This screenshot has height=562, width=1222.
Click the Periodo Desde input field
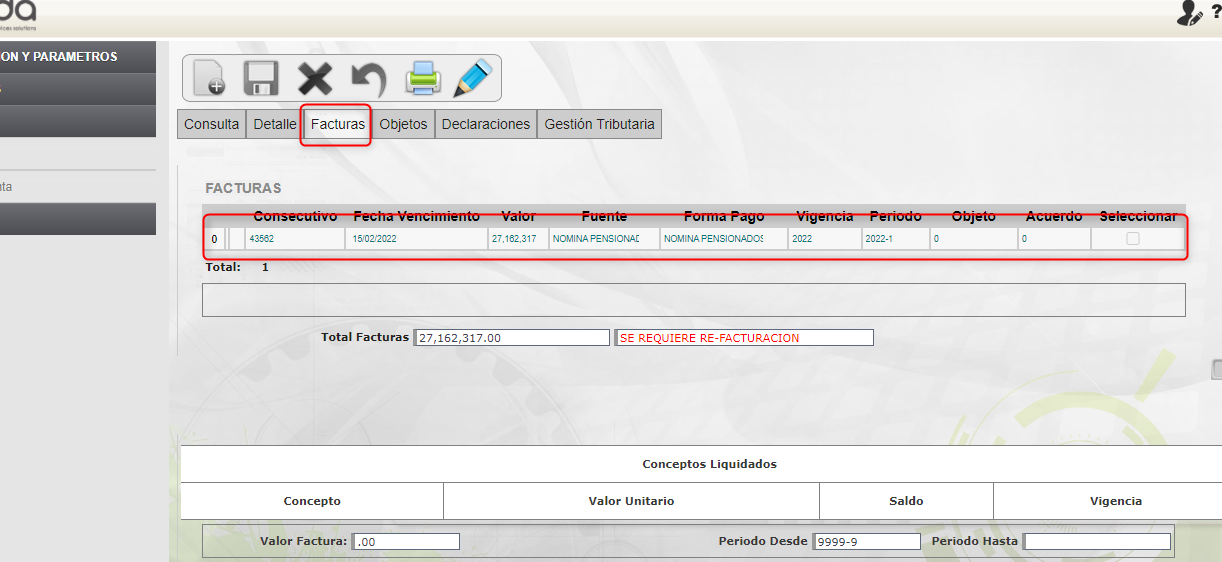(866, 542)
